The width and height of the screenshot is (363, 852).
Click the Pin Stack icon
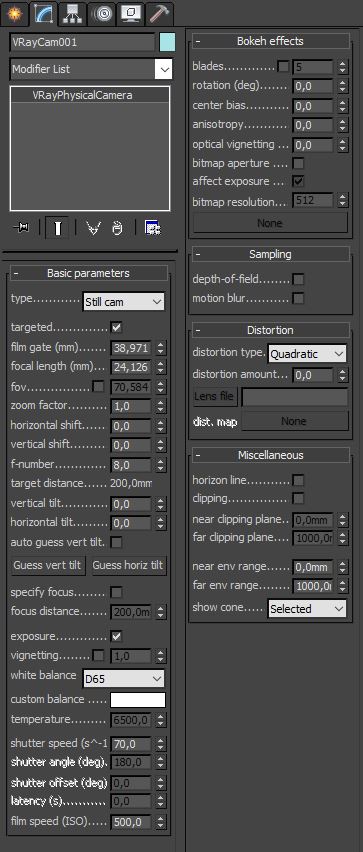click(x=21, y=228)
